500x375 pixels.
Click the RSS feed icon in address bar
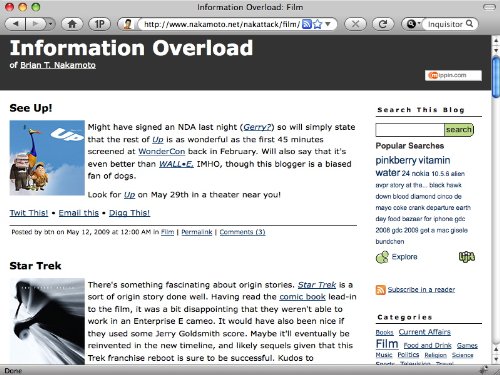[307, 24]
